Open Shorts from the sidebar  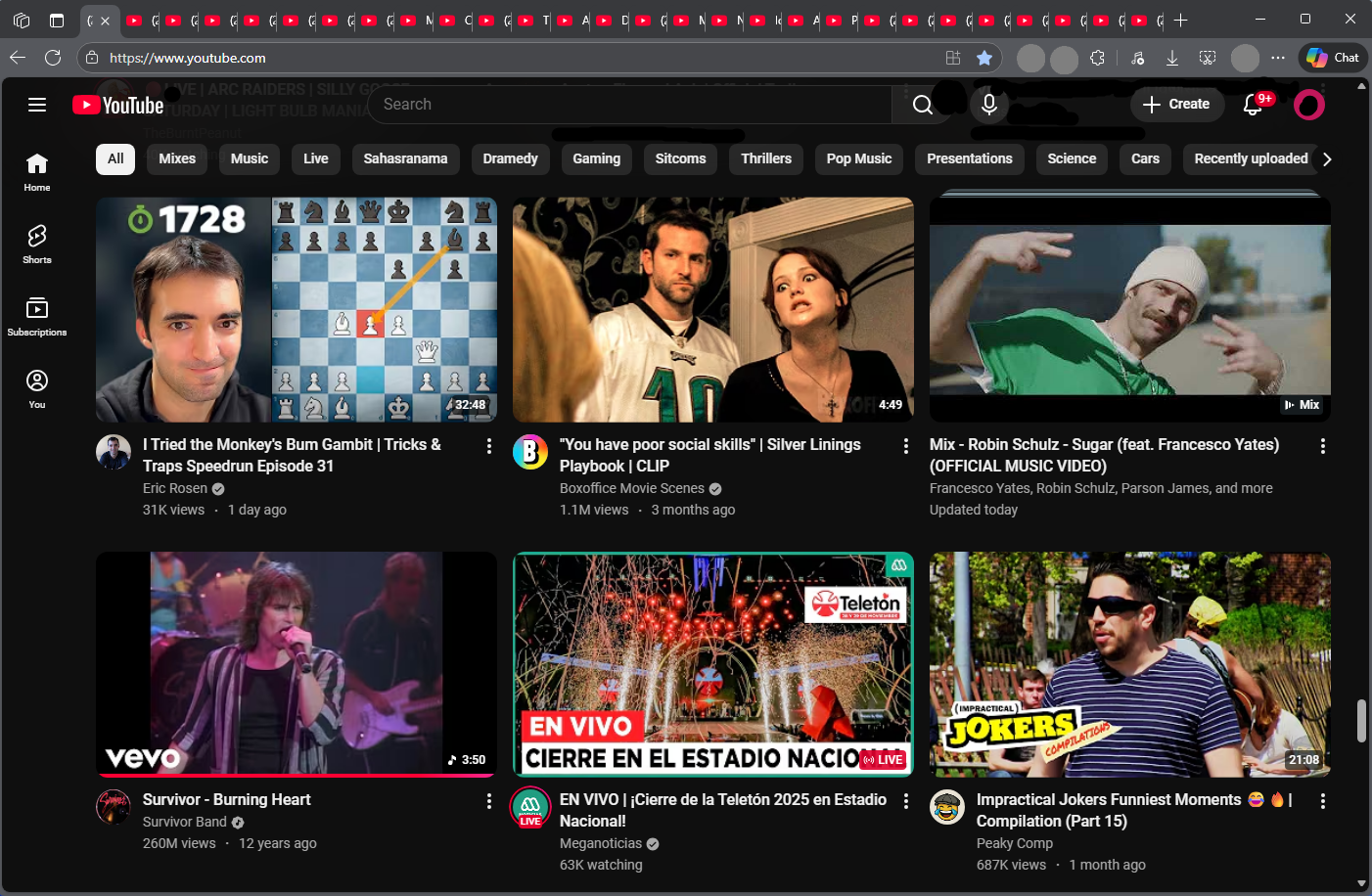[x=37, y=245]
